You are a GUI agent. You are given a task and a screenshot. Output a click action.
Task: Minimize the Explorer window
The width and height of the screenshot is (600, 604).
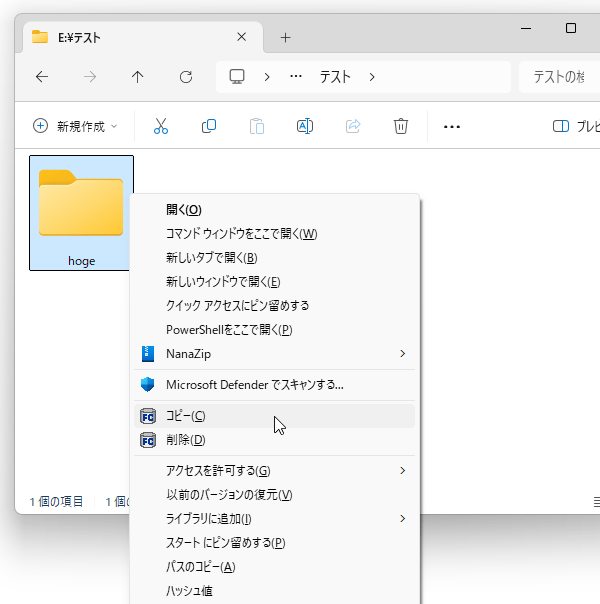pyautogui.click(x=526, y=29)
